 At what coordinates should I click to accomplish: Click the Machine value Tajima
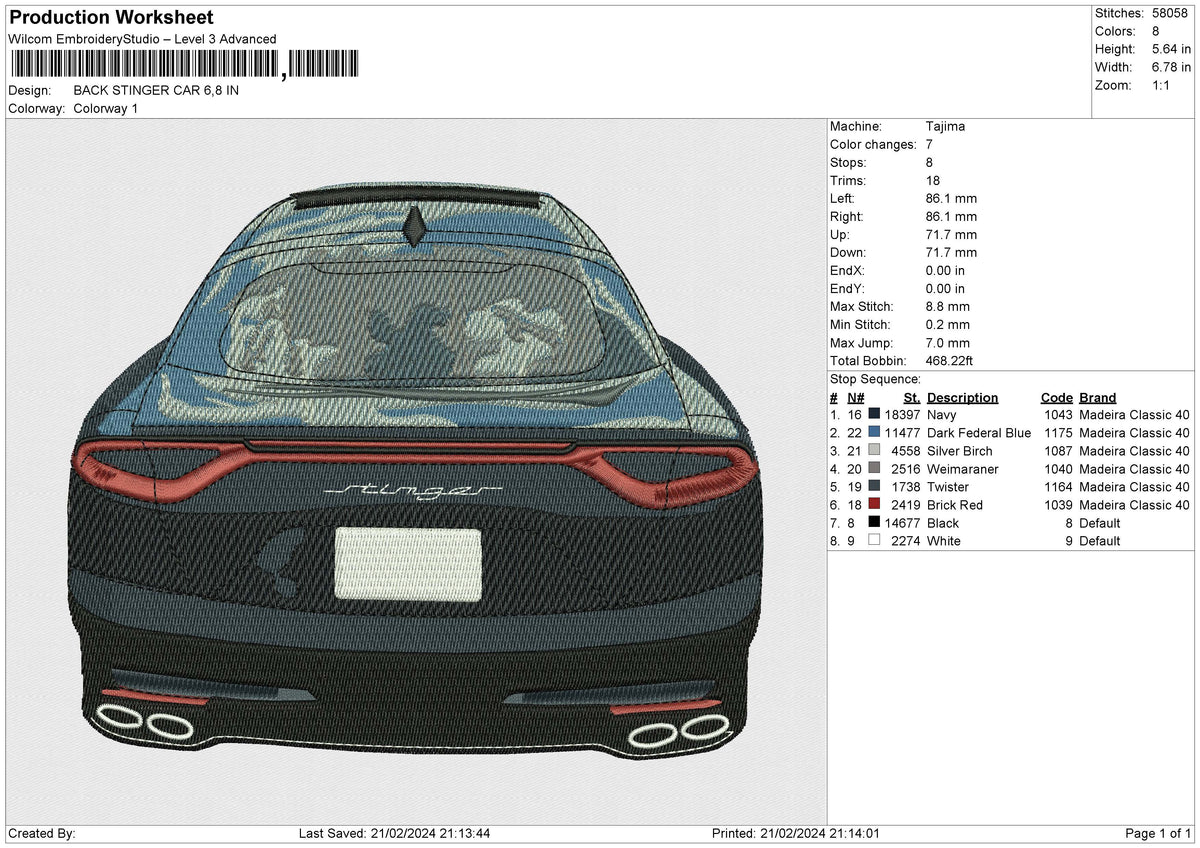(x=945, y=126)
